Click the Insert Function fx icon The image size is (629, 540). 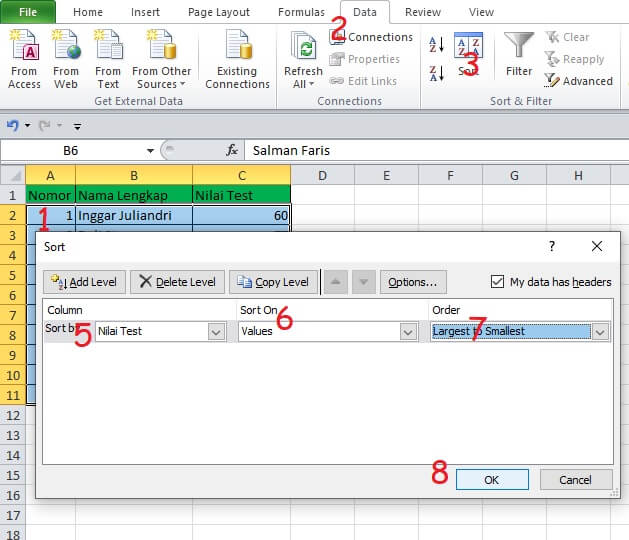(232, 150)
